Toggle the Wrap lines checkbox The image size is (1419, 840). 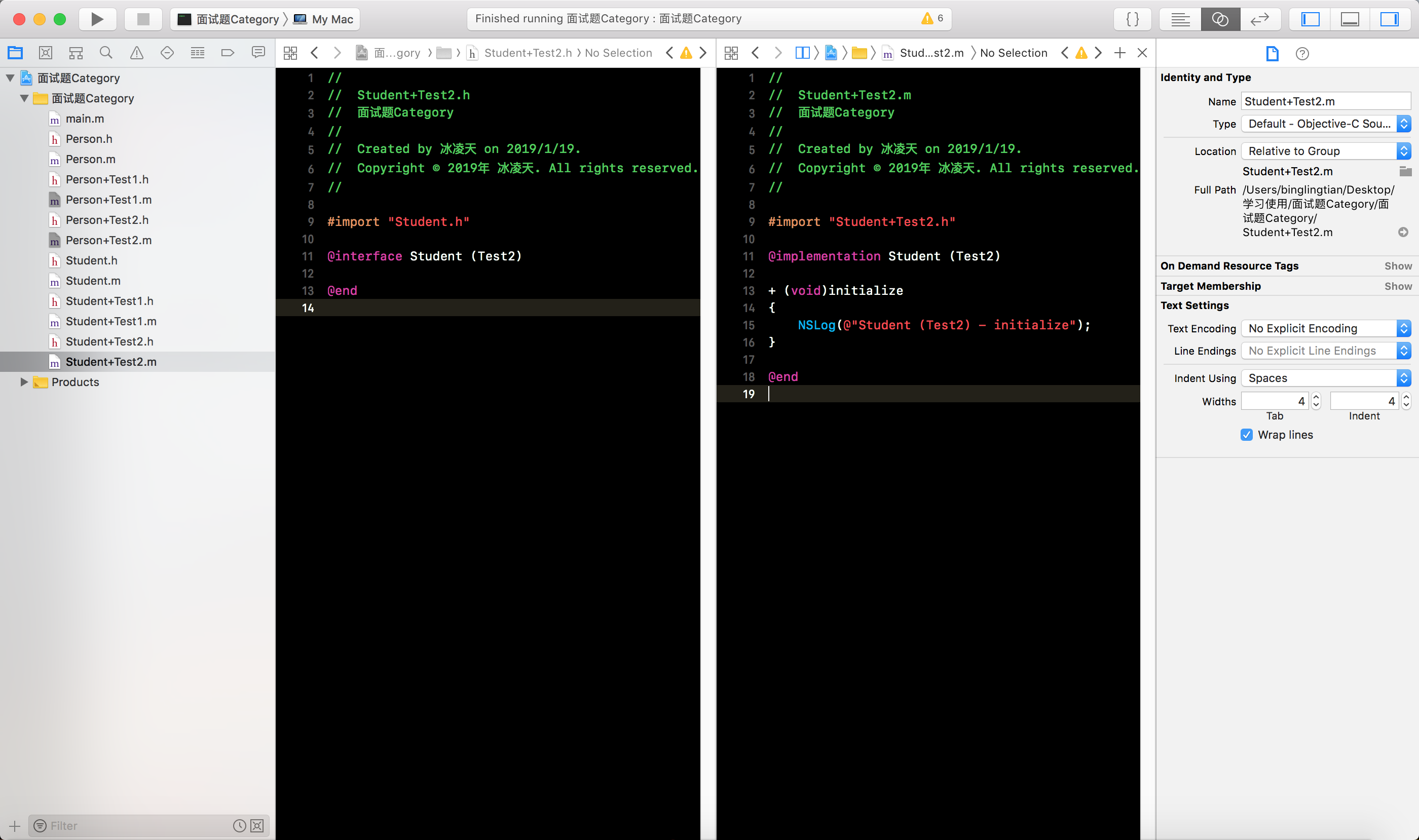pos(1246,435)
